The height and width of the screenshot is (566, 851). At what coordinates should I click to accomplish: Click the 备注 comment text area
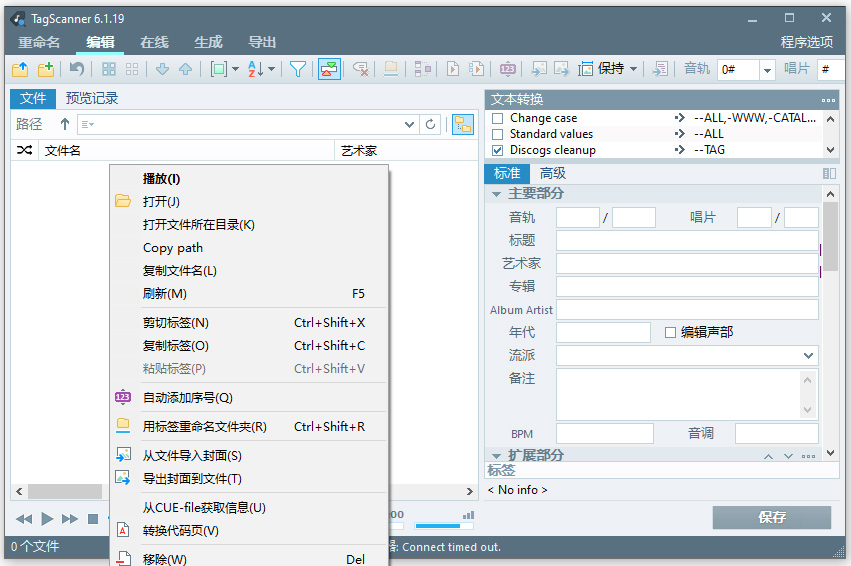coord(678,395)
